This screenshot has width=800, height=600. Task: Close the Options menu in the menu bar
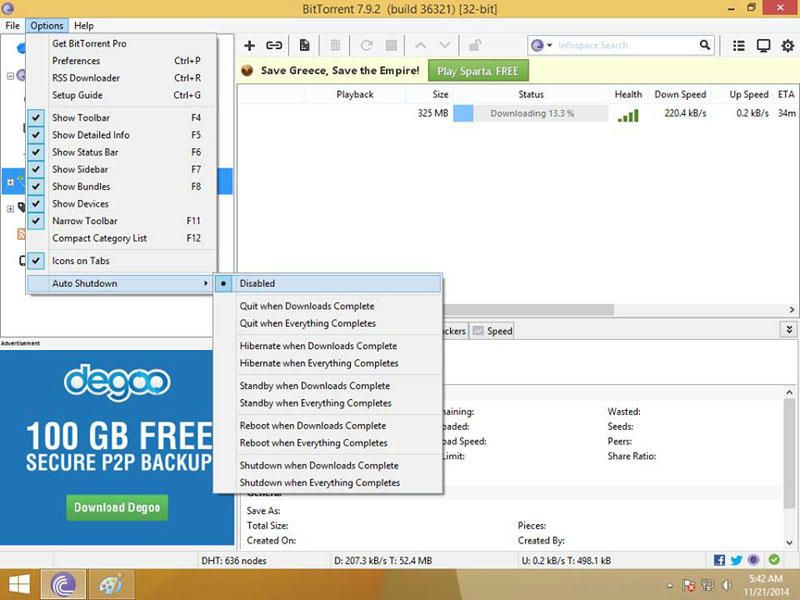[47, 26]
